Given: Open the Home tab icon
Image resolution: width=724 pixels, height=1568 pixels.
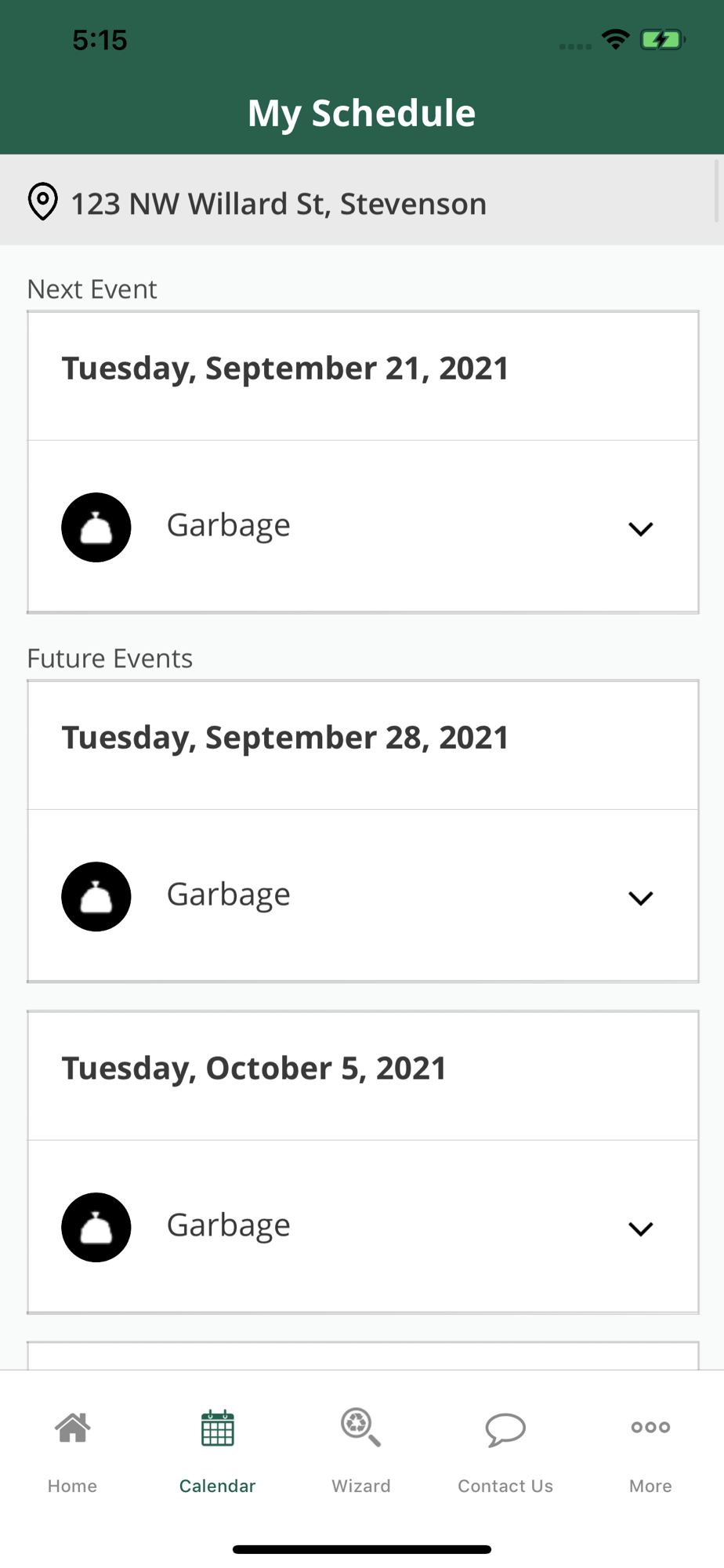Looking at the screenshot, I should coord(72,1428).
